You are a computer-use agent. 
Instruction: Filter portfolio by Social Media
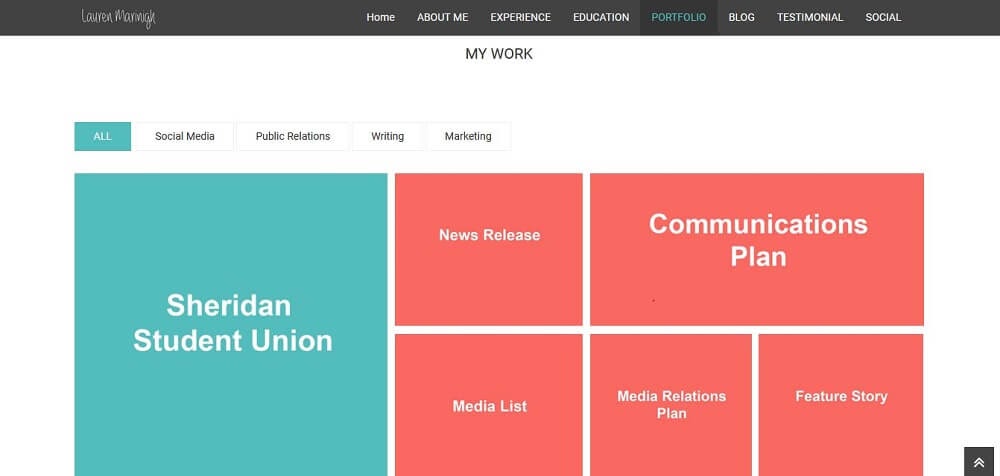pos(185,137)
